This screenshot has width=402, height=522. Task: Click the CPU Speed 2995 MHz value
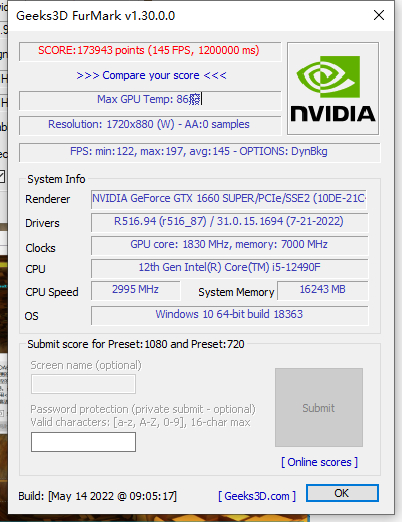click(x=136, y=290)
